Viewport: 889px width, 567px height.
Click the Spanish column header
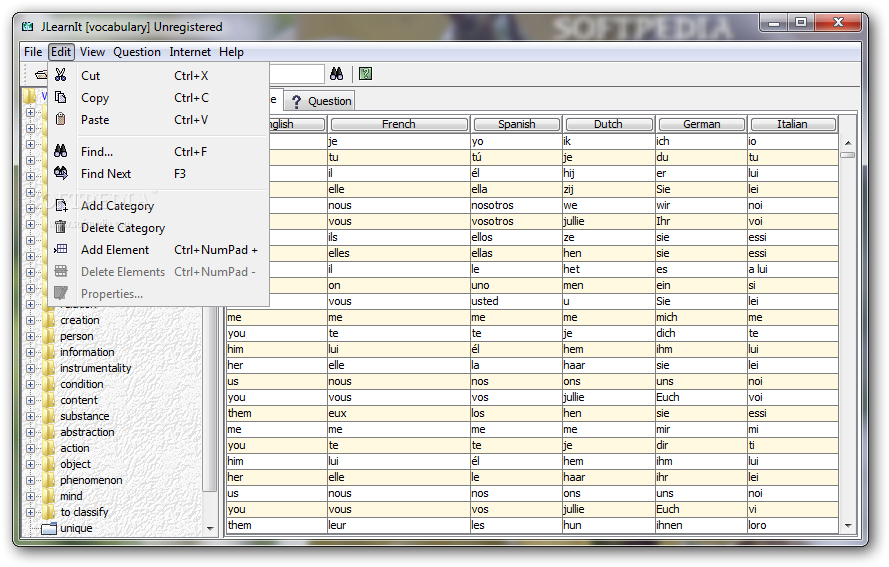517,124
